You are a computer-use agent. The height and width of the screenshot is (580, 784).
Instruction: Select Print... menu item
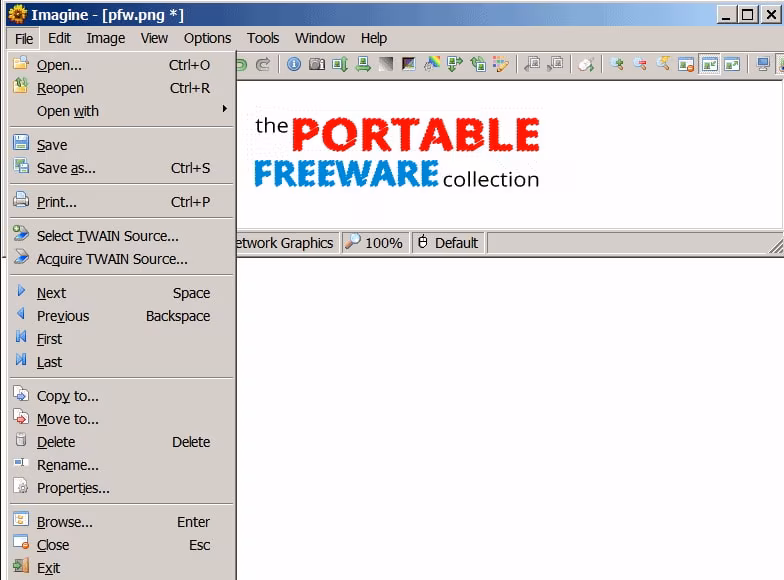pos(122,202)
